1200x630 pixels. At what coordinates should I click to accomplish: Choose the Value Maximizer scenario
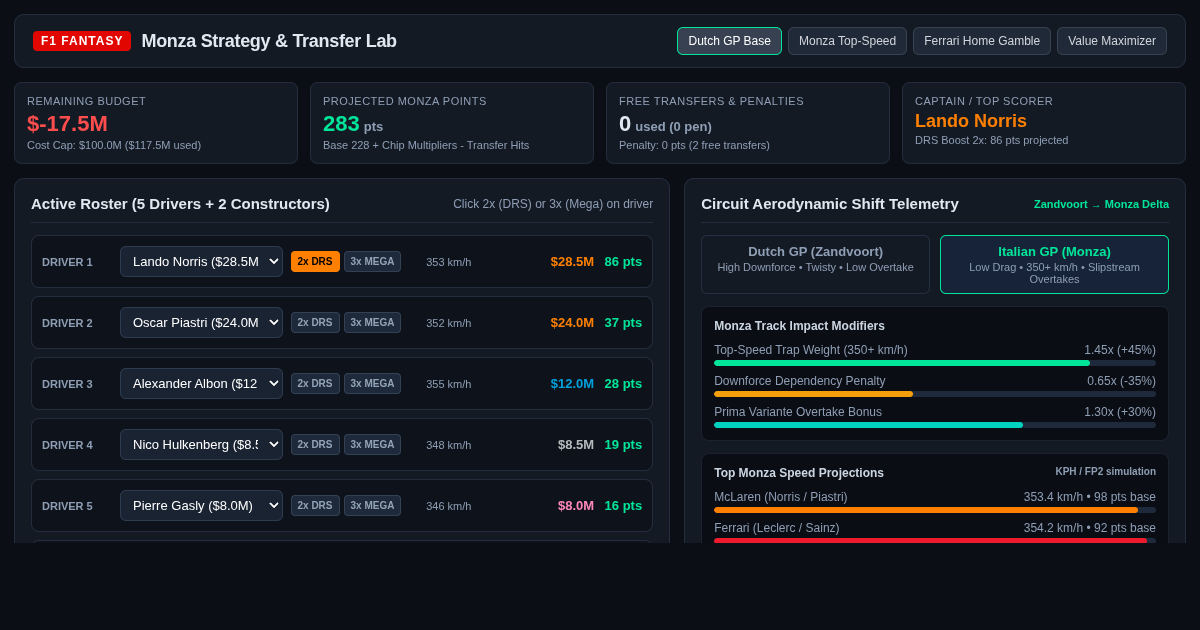[1112, 41]
